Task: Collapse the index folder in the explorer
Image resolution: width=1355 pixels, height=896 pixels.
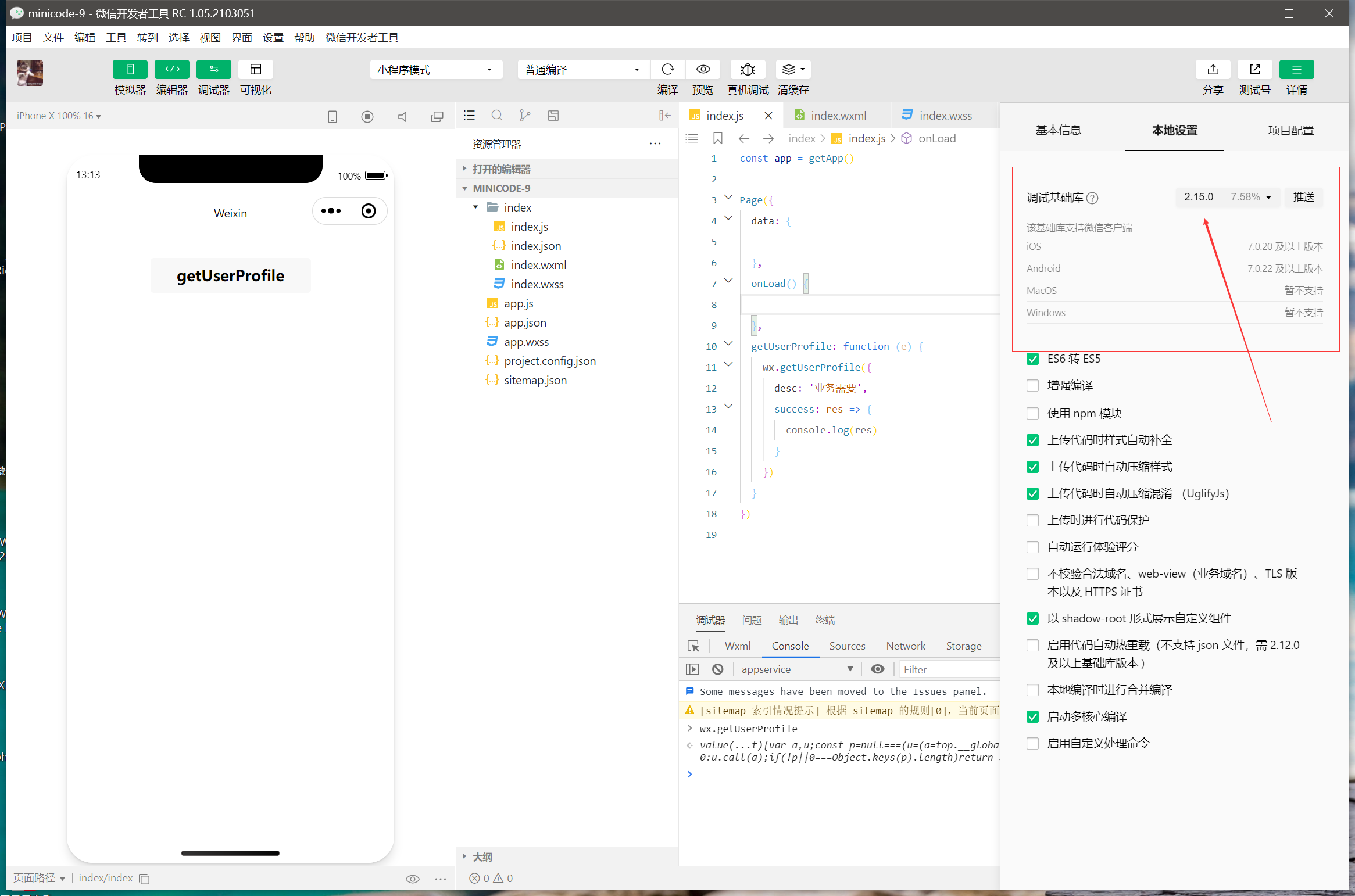Action: (475, 207)
